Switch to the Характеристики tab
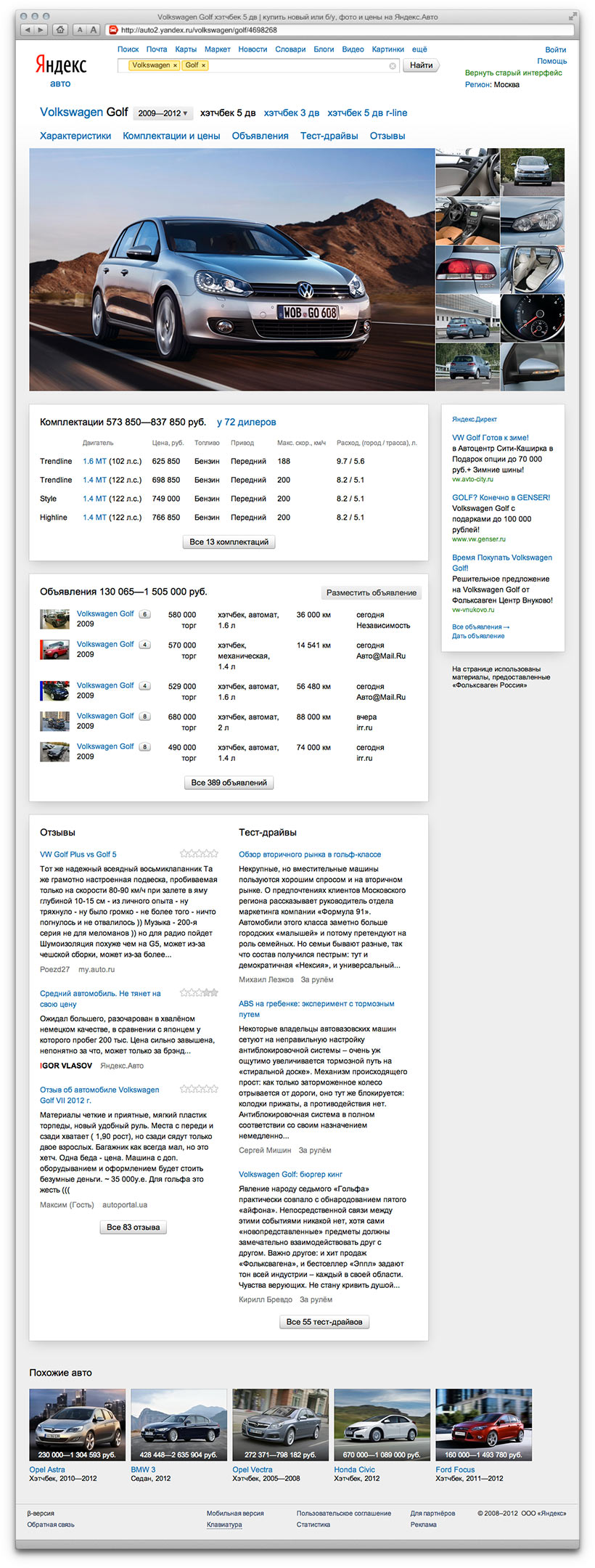Image resolution: width=595 pixels, height=1568 pixels. [x=75, y=136]
